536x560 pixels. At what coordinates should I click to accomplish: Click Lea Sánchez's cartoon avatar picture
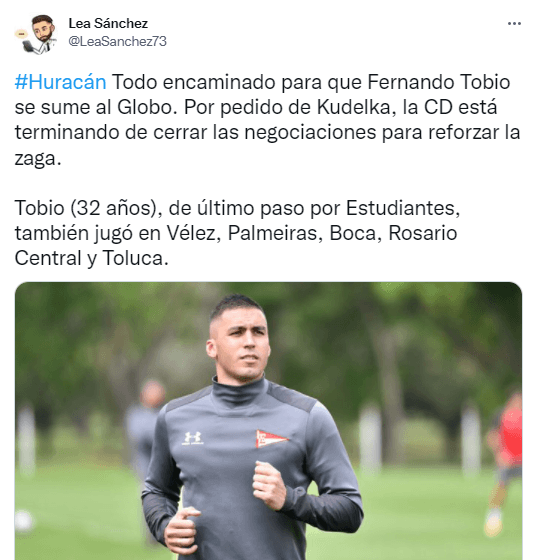(x=36, y=34)
